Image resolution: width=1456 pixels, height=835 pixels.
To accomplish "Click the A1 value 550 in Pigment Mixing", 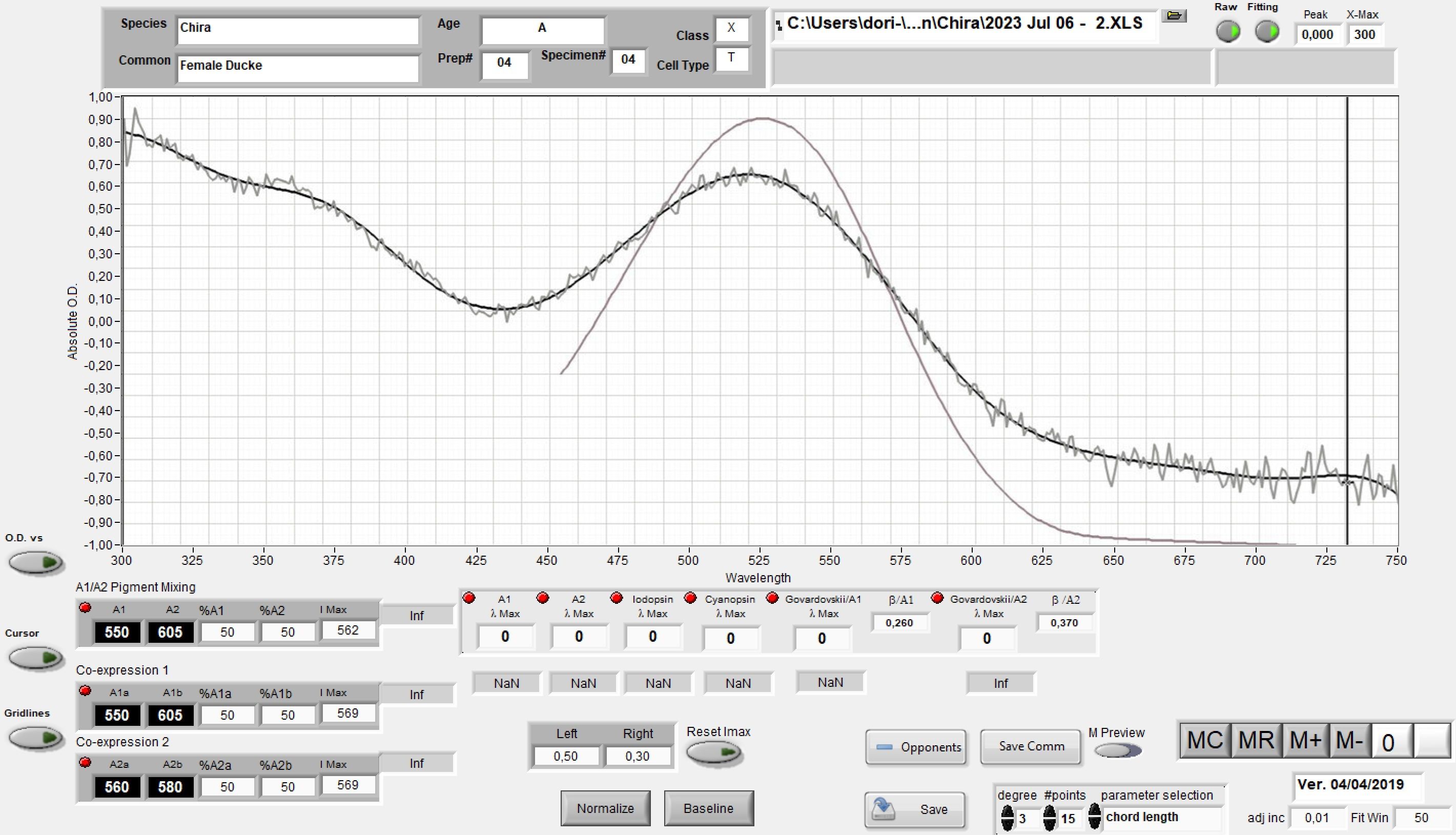I will (116, 633).
